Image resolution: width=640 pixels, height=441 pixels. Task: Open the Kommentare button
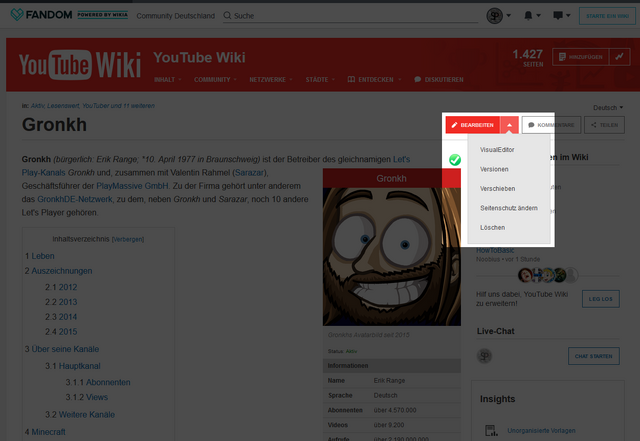[551, 125]
